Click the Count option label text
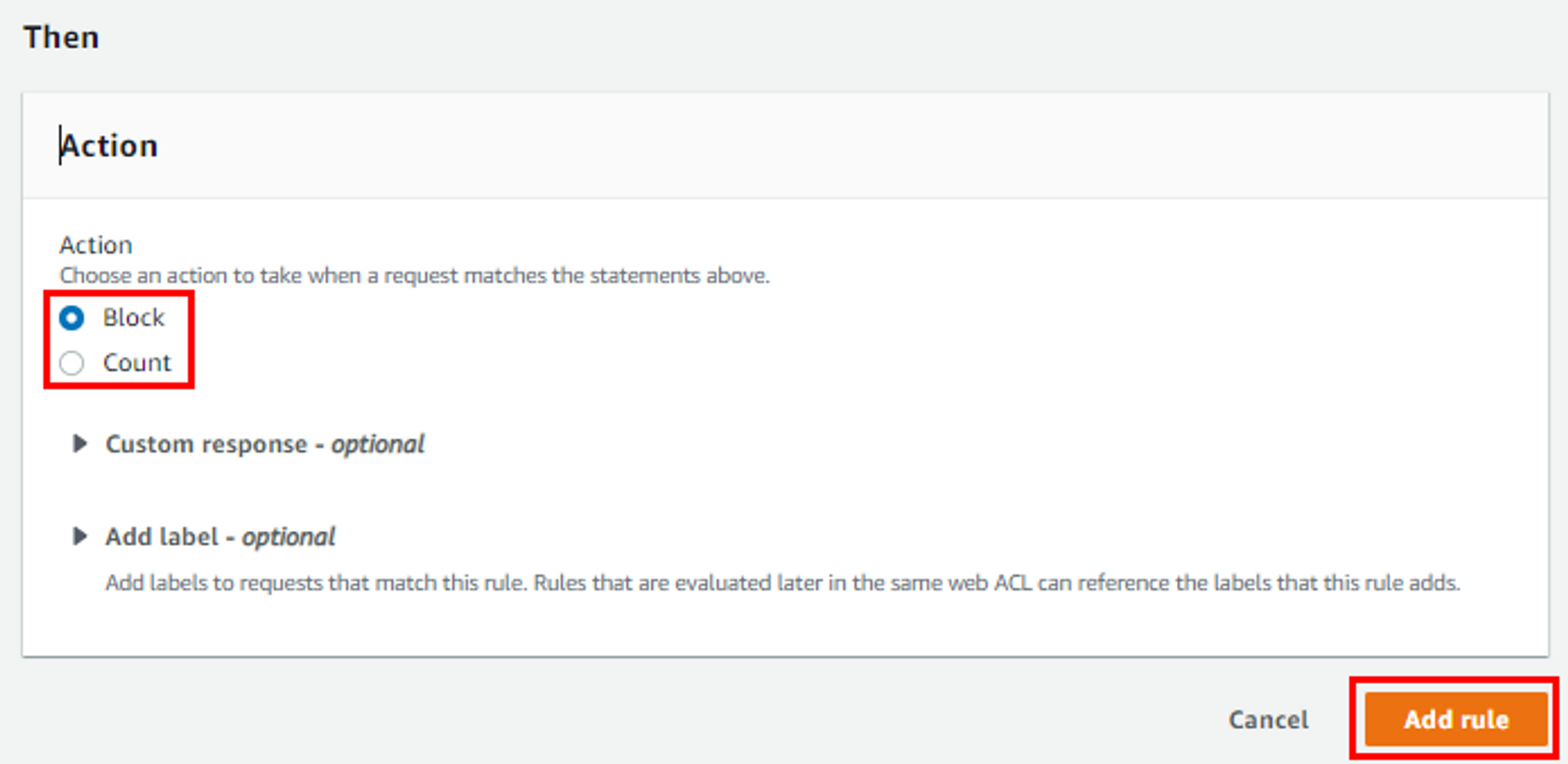Viewport: 1568px width, 764px height. pyautogui.click(x=137, y=363)
